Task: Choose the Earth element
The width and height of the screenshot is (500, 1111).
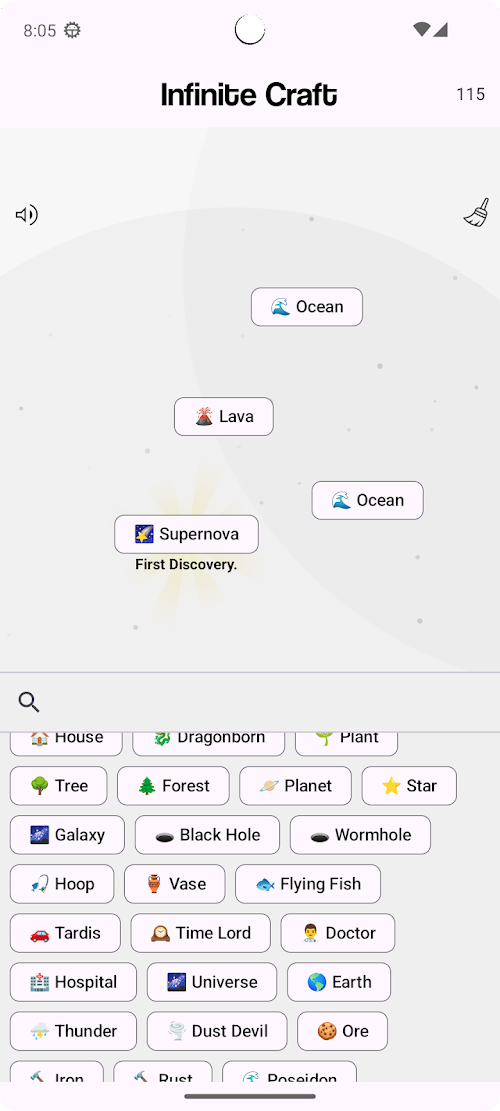Action: (x=339, y=982)
